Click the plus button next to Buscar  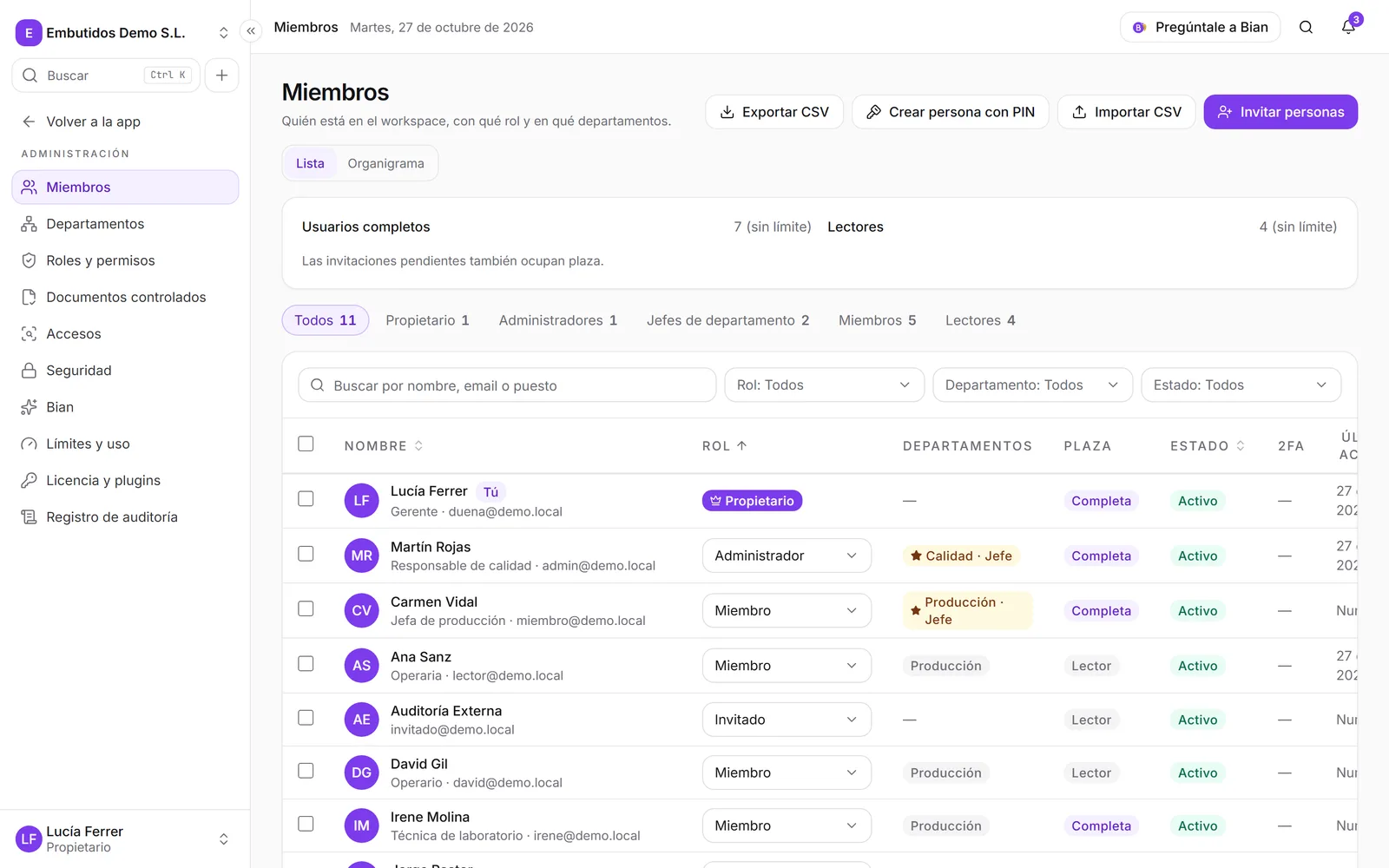coord(221,76)
